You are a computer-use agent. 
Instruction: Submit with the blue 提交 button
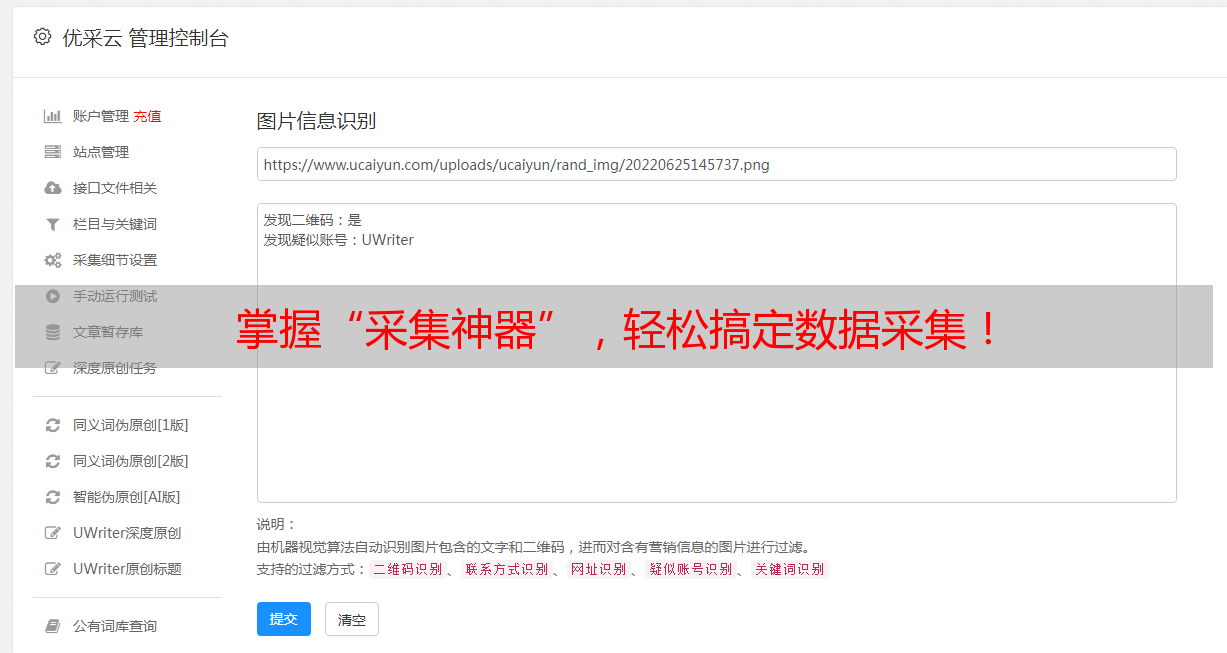click(x=284, y=619)
